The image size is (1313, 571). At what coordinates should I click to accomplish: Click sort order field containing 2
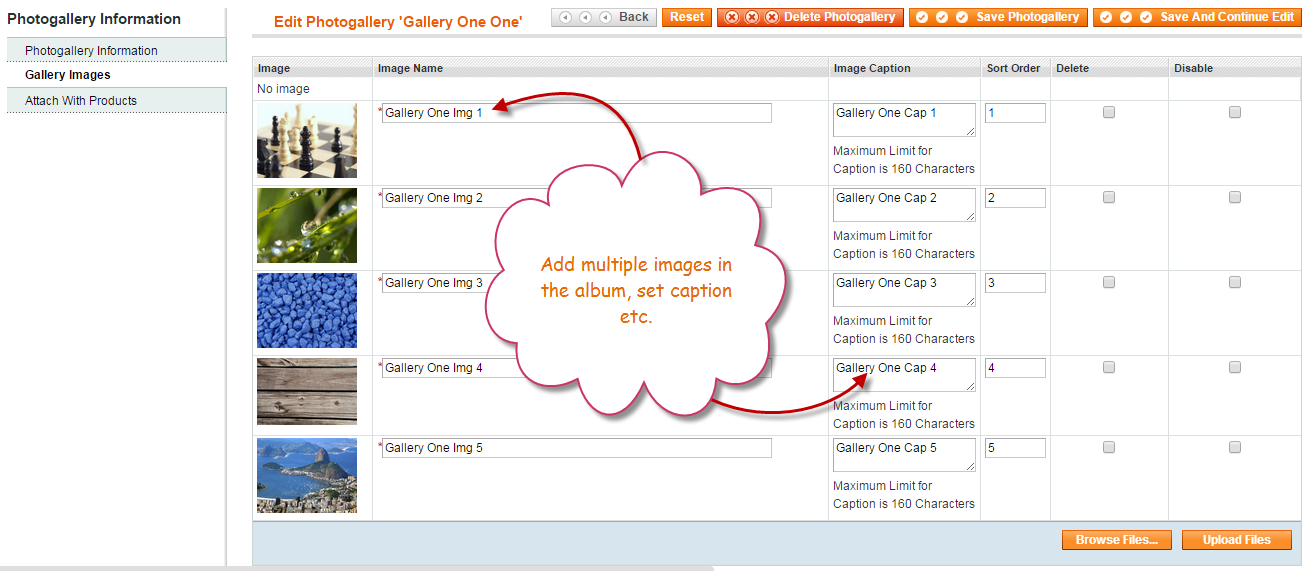(1015, 198)
